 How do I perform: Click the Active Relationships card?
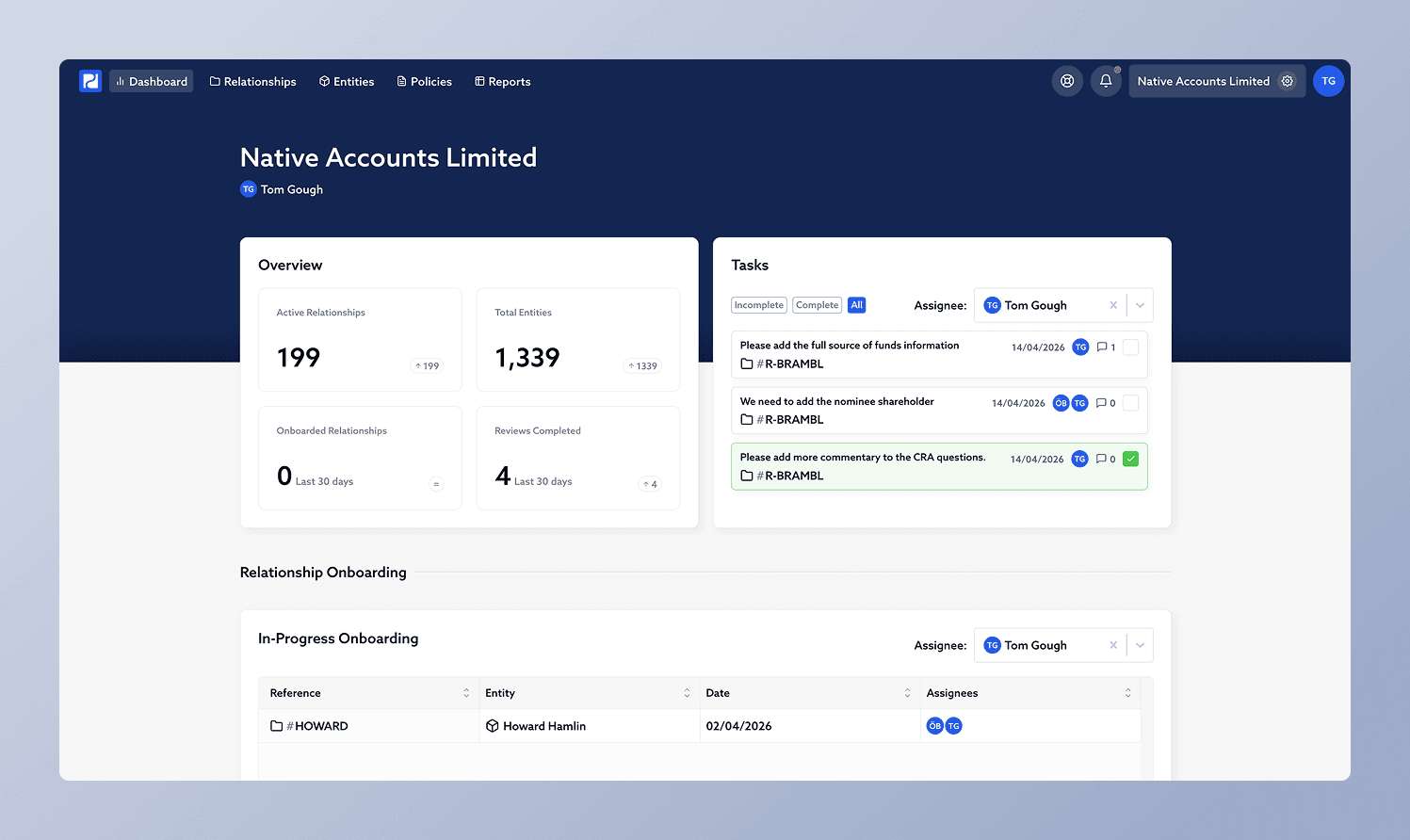(361, 340)
